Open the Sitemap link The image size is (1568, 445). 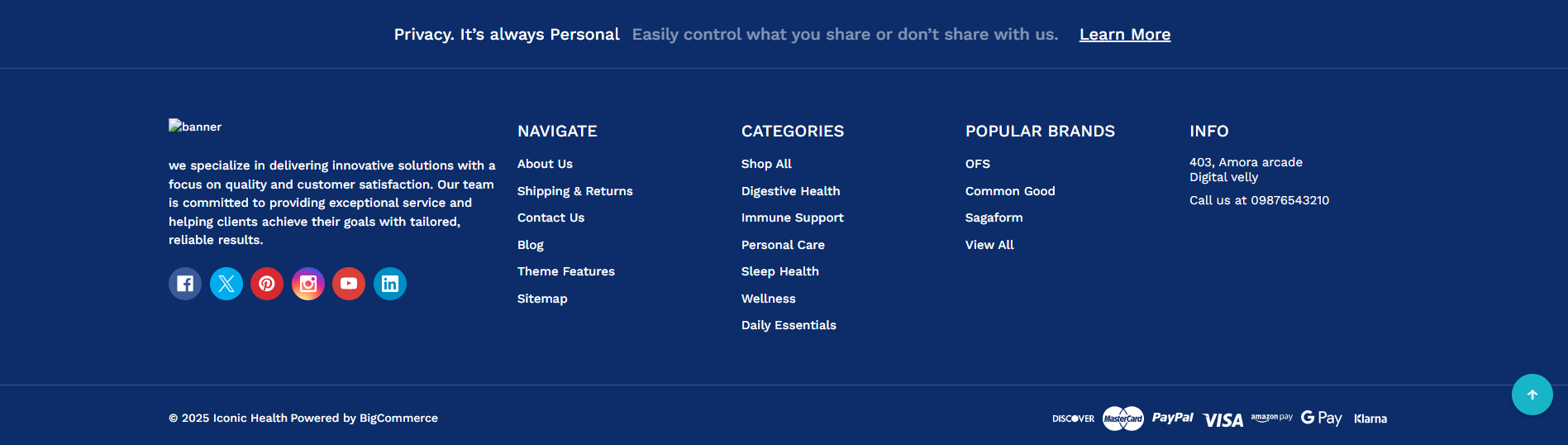pos(542,299)
